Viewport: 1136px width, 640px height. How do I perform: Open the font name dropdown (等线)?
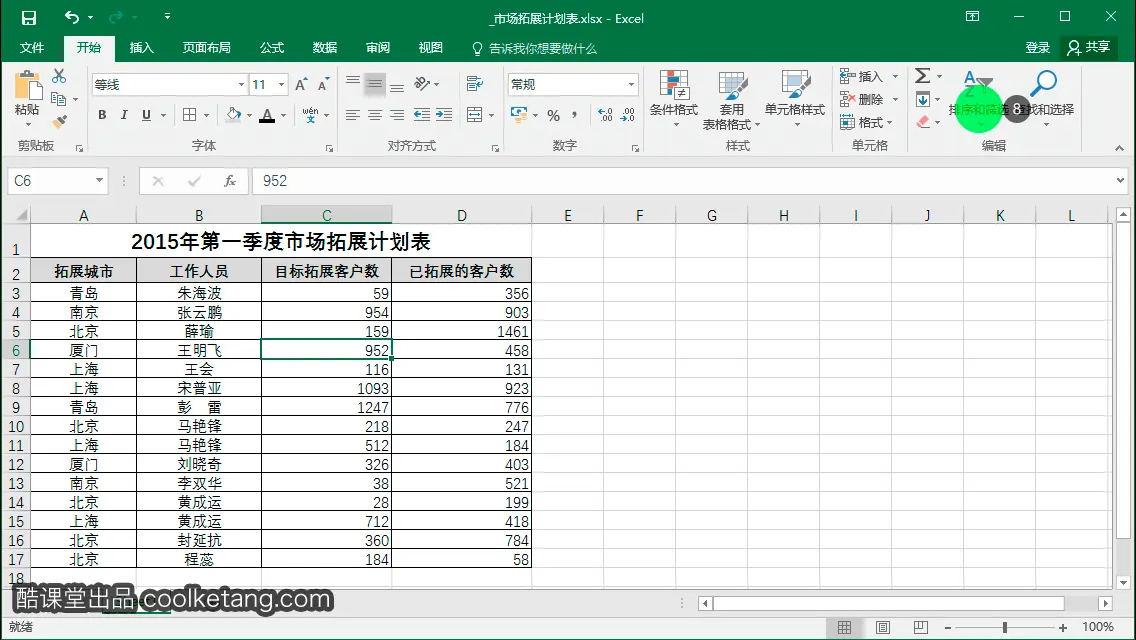point(241,85)
